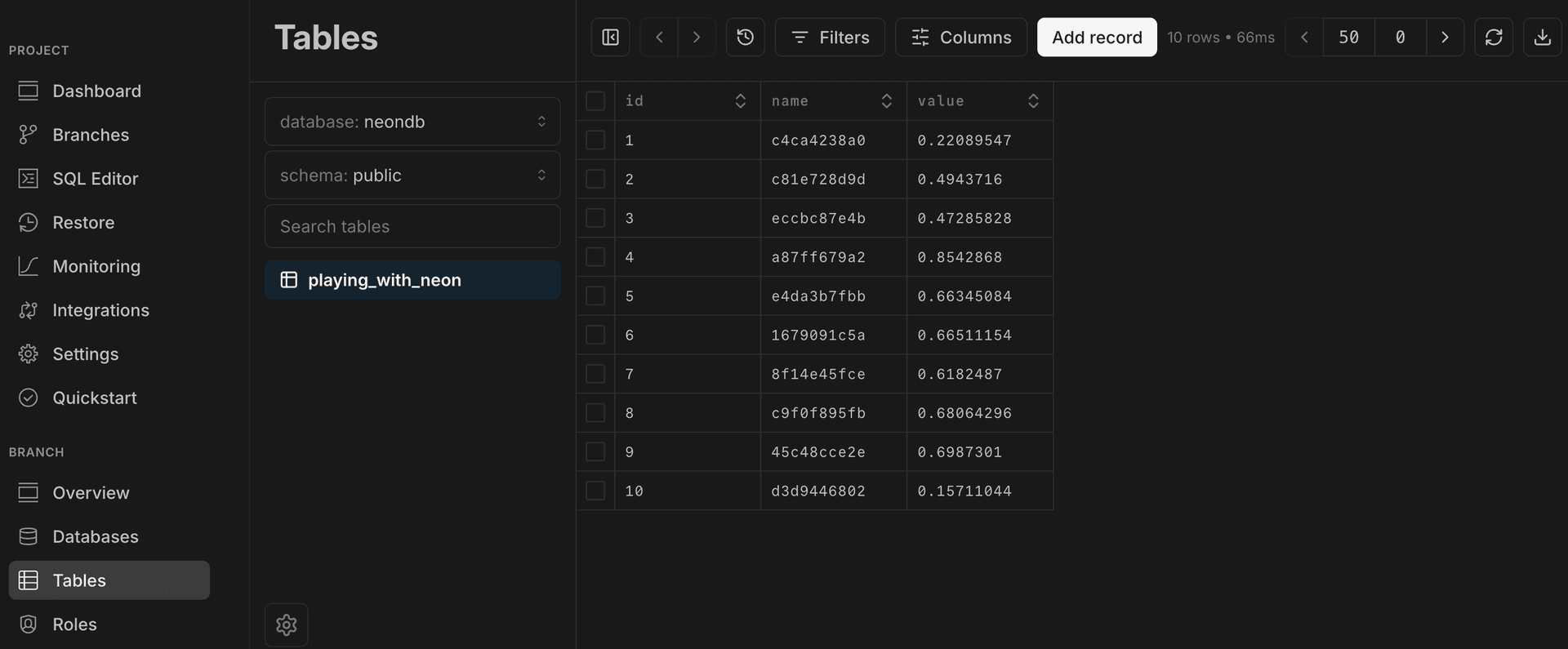
Task: Download table data with export icon
Action: click(1542, 38)
